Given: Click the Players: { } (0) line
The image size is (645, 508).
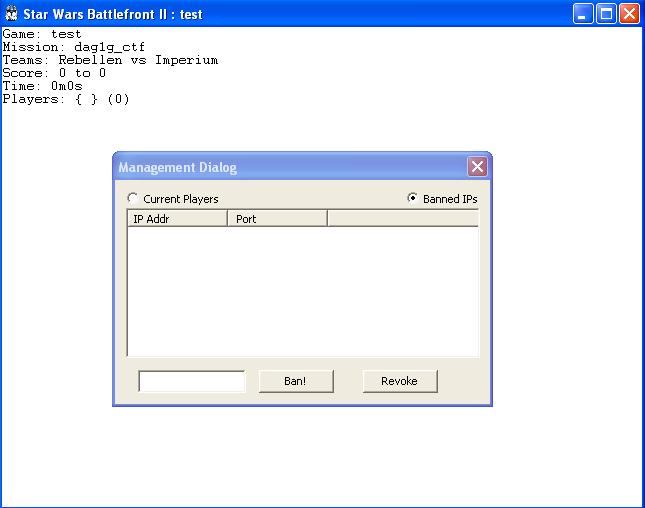Looking at the screenshot, I should click(x=66, y=99).
